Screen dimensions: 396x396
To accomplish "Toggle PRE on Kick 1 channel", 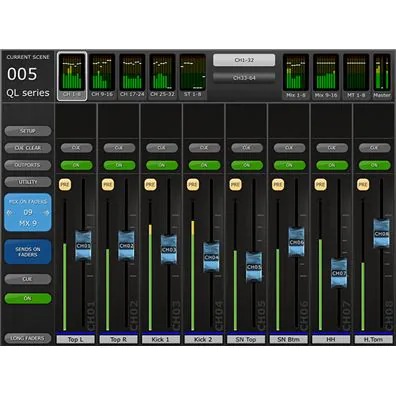I will pos(150,184).
